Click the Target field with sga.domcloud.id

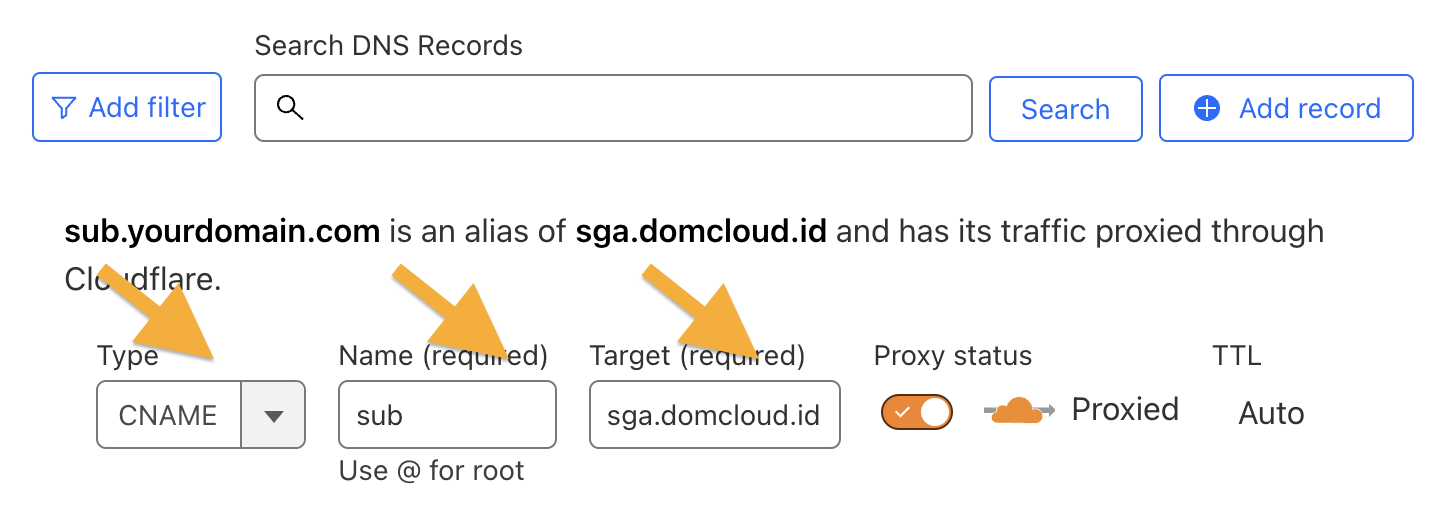pos(714,415)
